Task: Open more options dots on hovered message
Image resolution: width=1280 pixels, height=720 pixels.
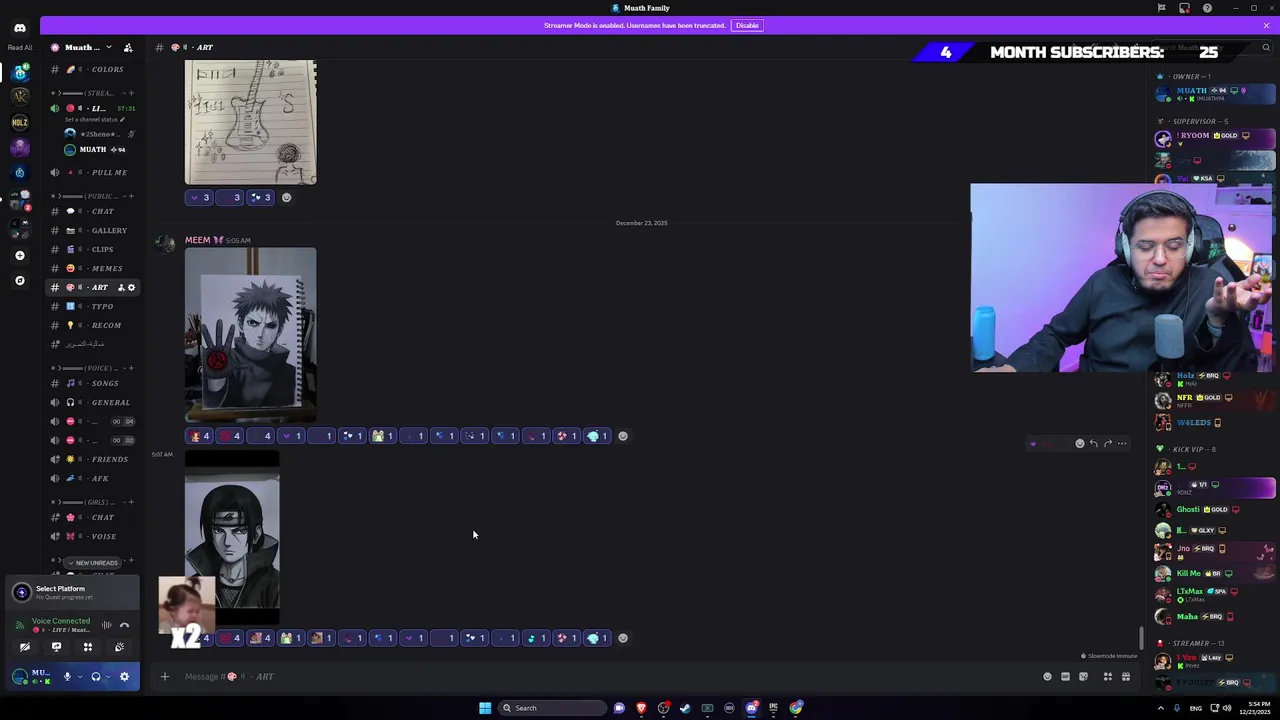Action: click(1122, 443)
